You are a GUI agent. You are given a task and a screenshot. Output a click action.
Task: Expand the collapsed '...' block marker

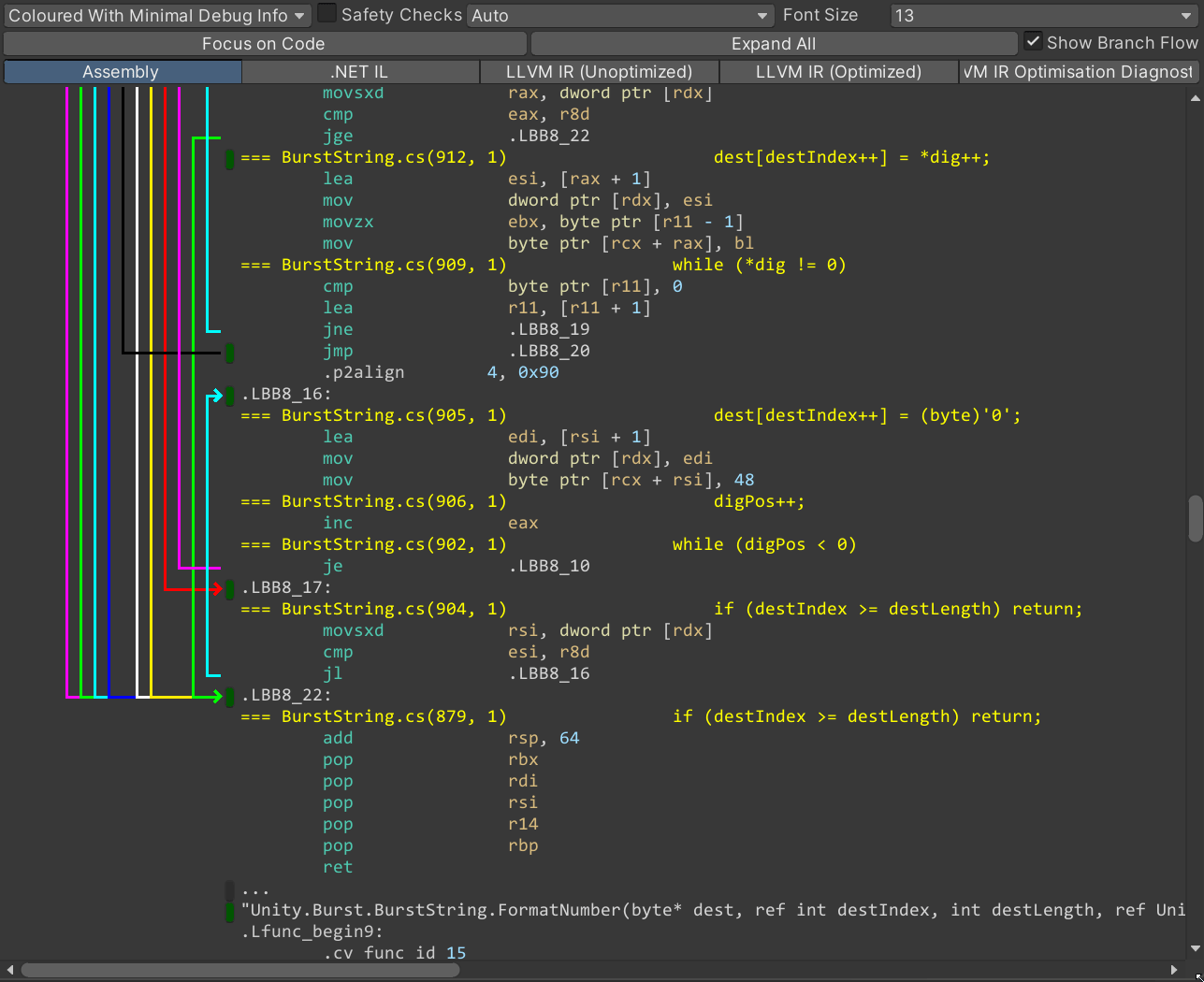(x=229, y=889)
